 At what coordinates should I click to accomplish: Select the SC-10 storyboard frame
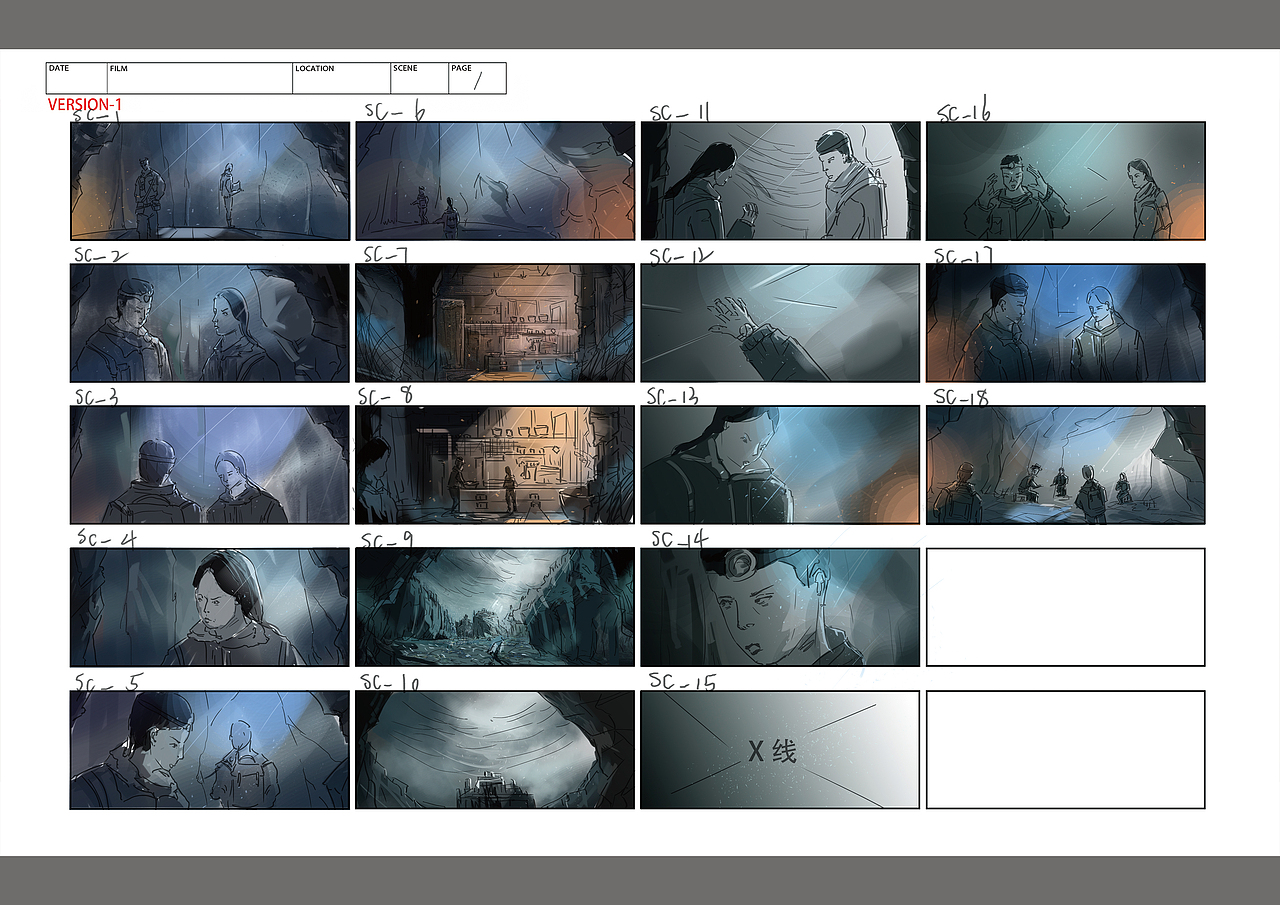click(495, 750)
